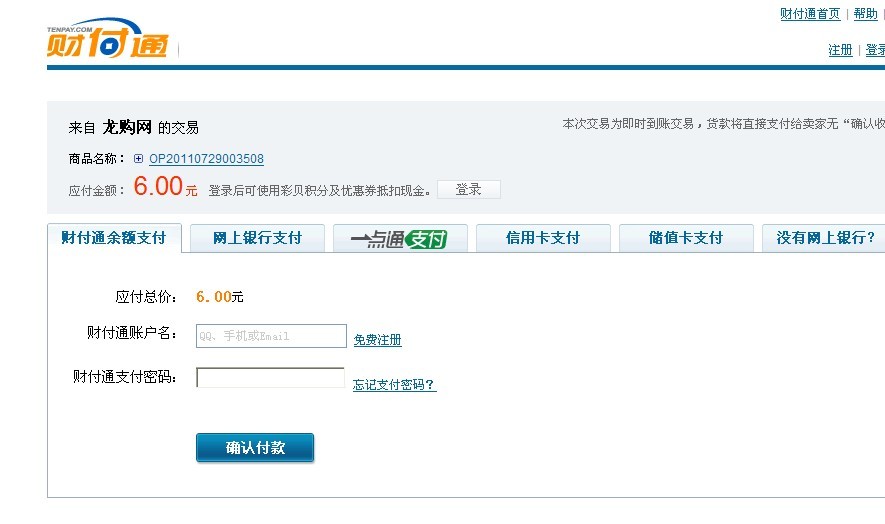Select the 储值卡支付 tab
This screenshot has width=885, height=524.
[x=686, y=238]
